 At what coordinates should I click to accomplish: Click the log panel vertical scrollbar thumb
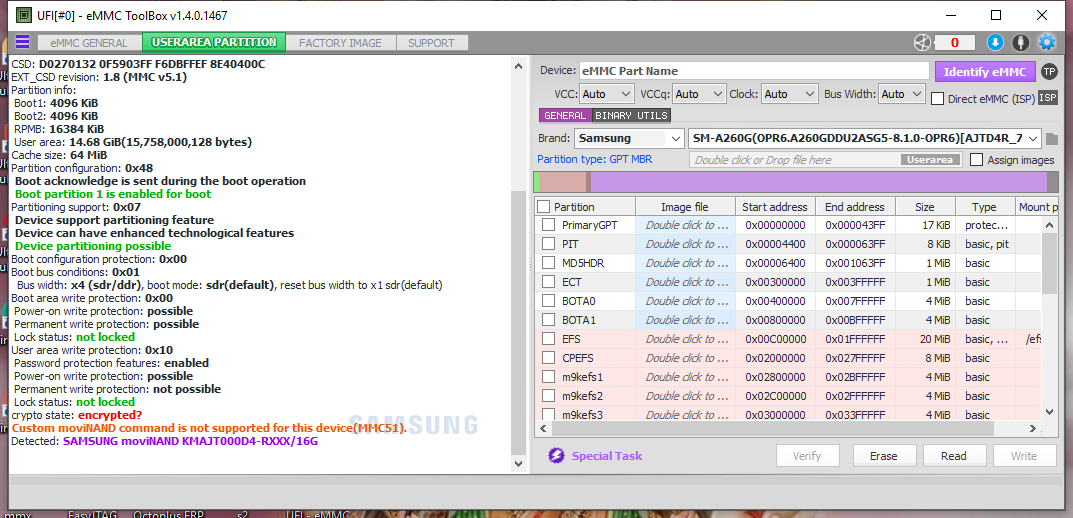click(x=519, y=322)
